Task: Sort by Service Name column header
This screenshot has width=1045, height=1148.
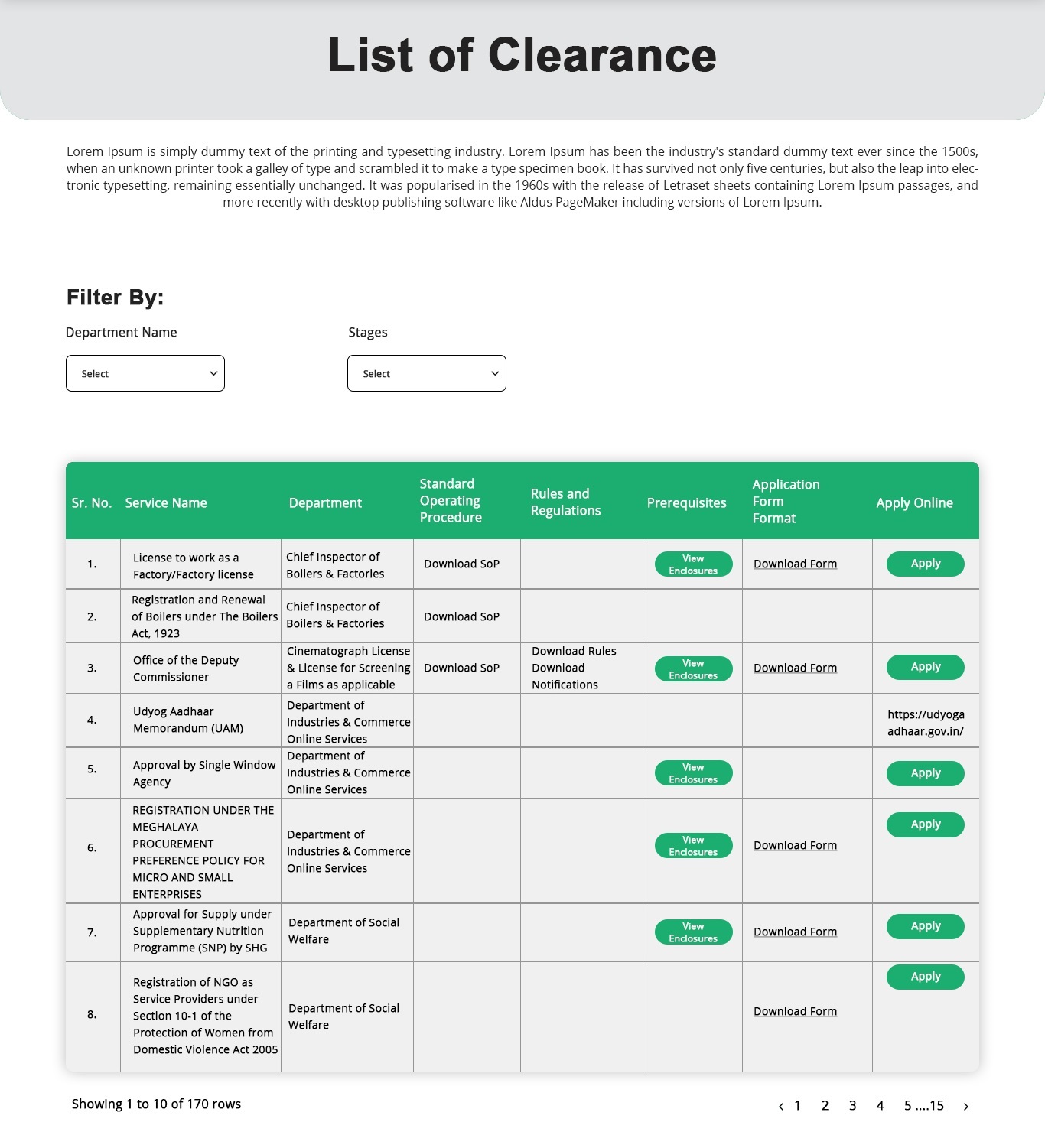Action: coord(166,502)
